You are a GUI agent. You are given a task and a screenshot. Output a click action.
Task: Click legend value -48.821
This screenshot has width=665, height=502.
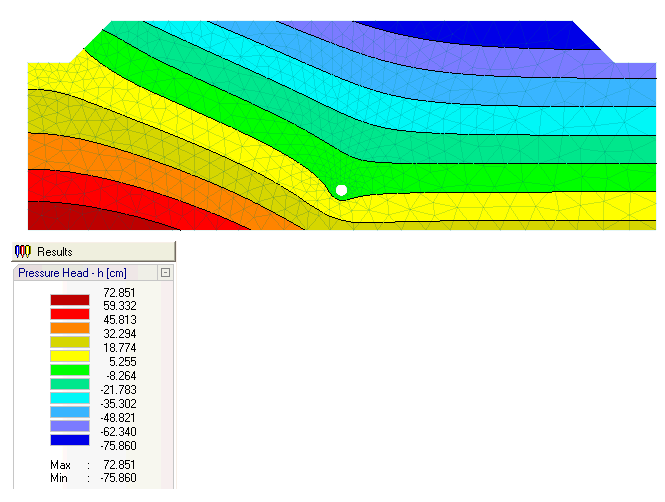pyautogui.click(x=118, y=418)
